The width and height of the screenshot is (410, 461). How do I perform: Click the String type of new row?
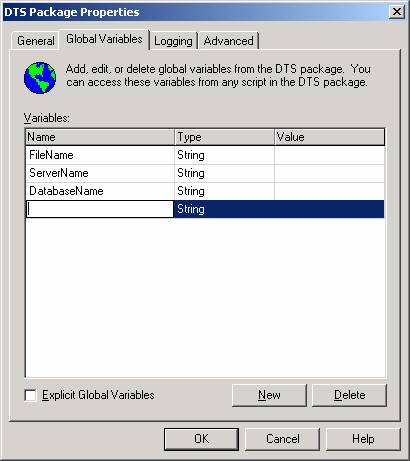coord(224,209)
